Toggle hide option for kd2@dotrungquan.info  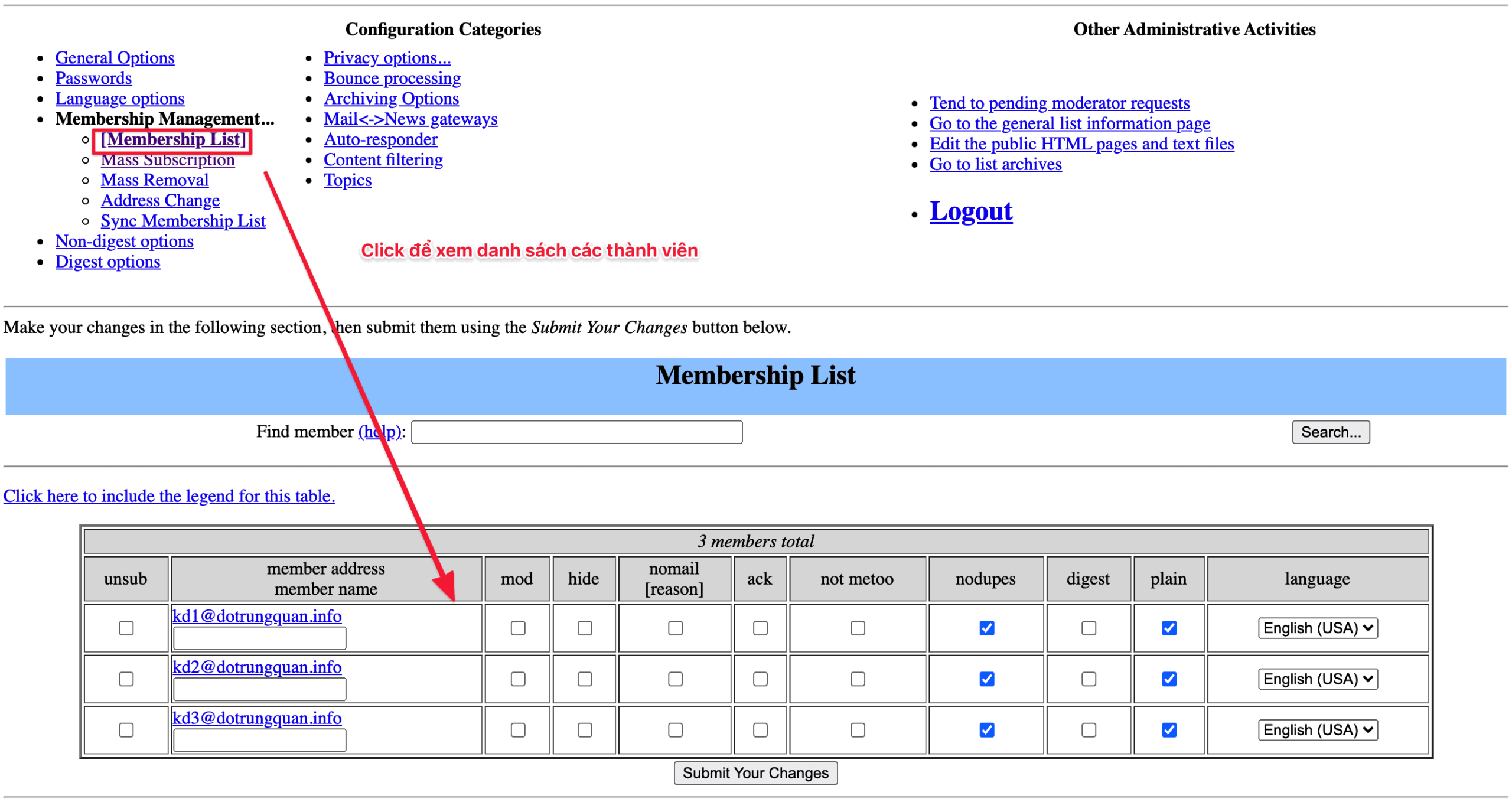[584, 679]
